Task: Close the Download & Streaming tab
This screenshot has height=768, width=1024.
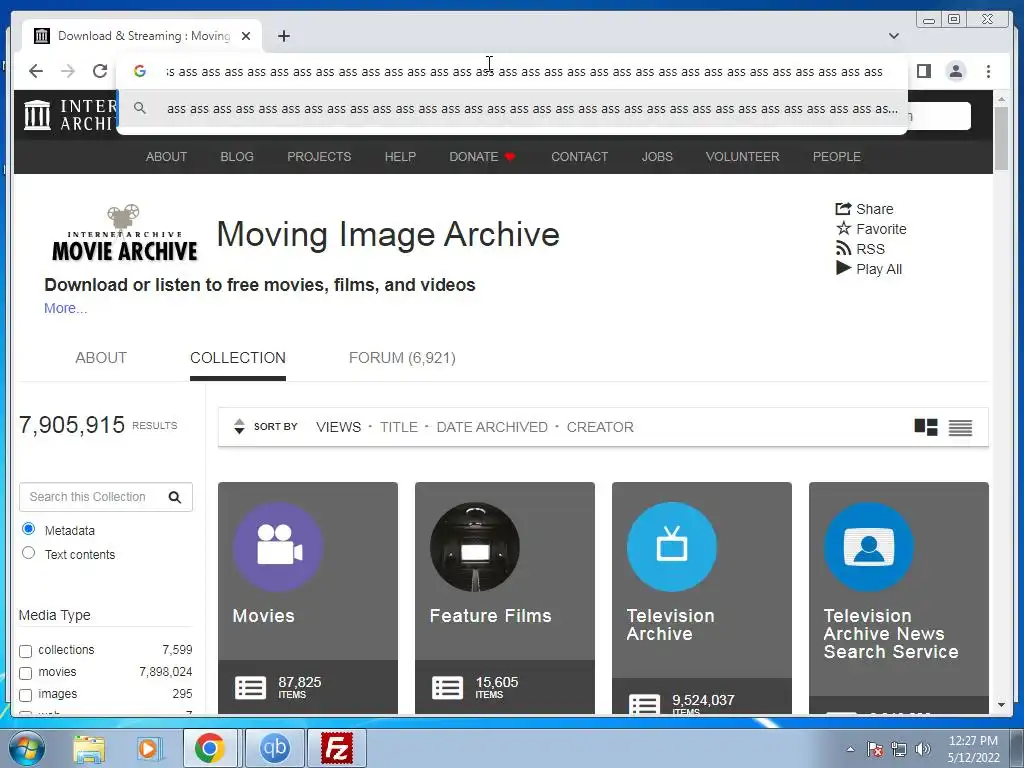Action: click(246, 36)
